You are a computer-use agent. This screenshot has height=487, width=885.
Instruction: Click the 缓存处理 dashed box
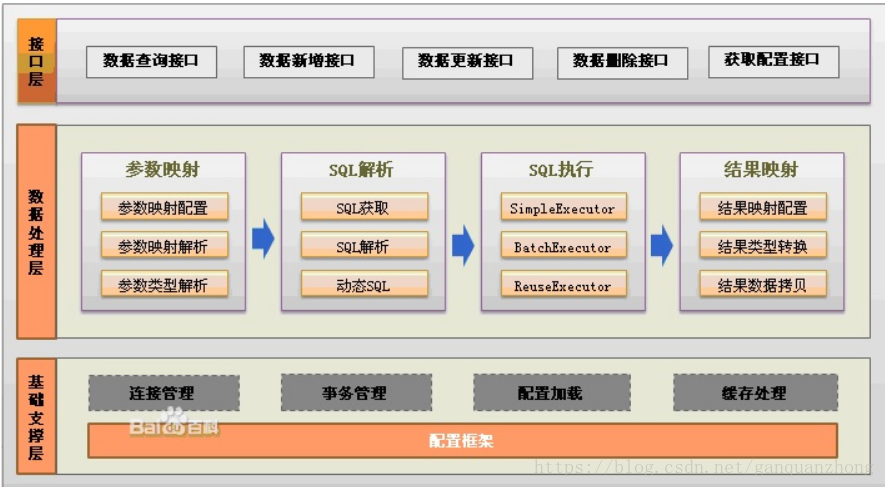(x=755, y=393)
